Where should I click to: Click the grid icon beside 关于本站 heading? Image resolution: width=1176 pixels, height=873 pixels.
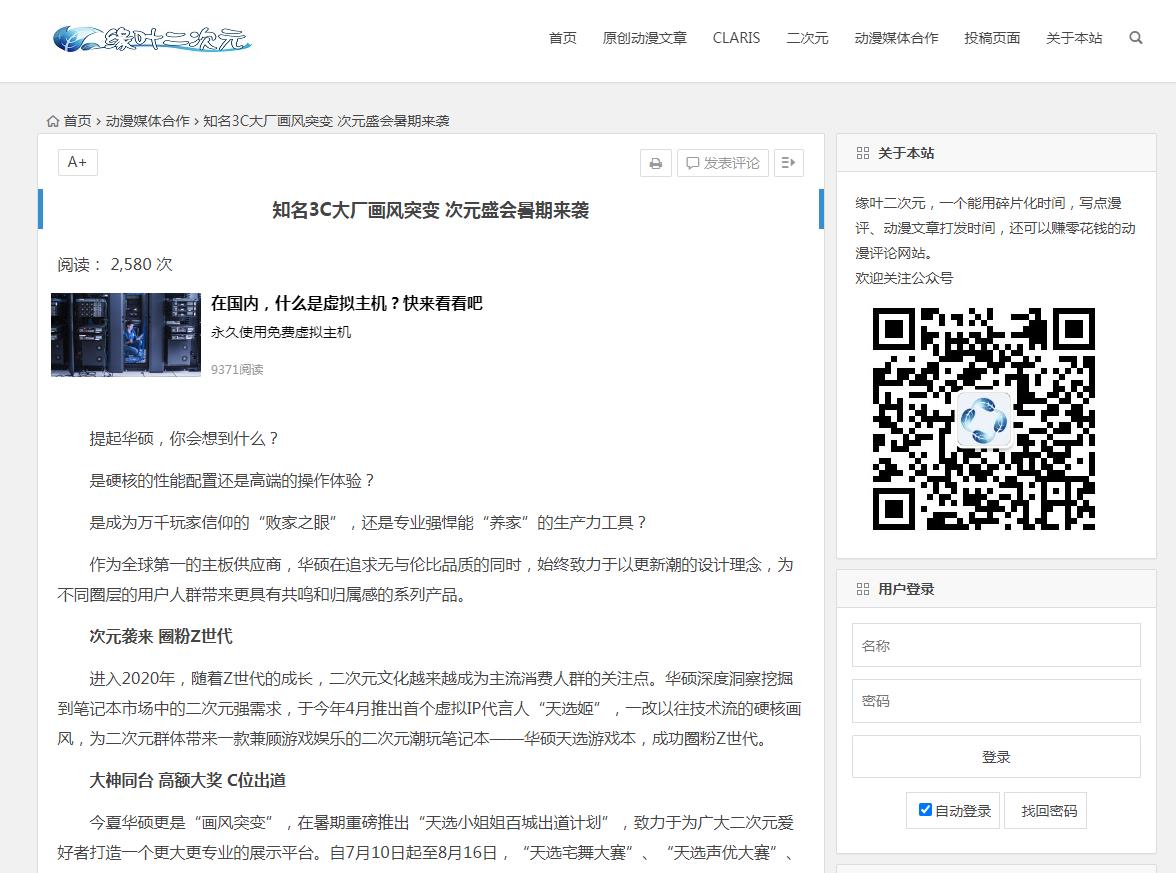[x=862, y=153]
